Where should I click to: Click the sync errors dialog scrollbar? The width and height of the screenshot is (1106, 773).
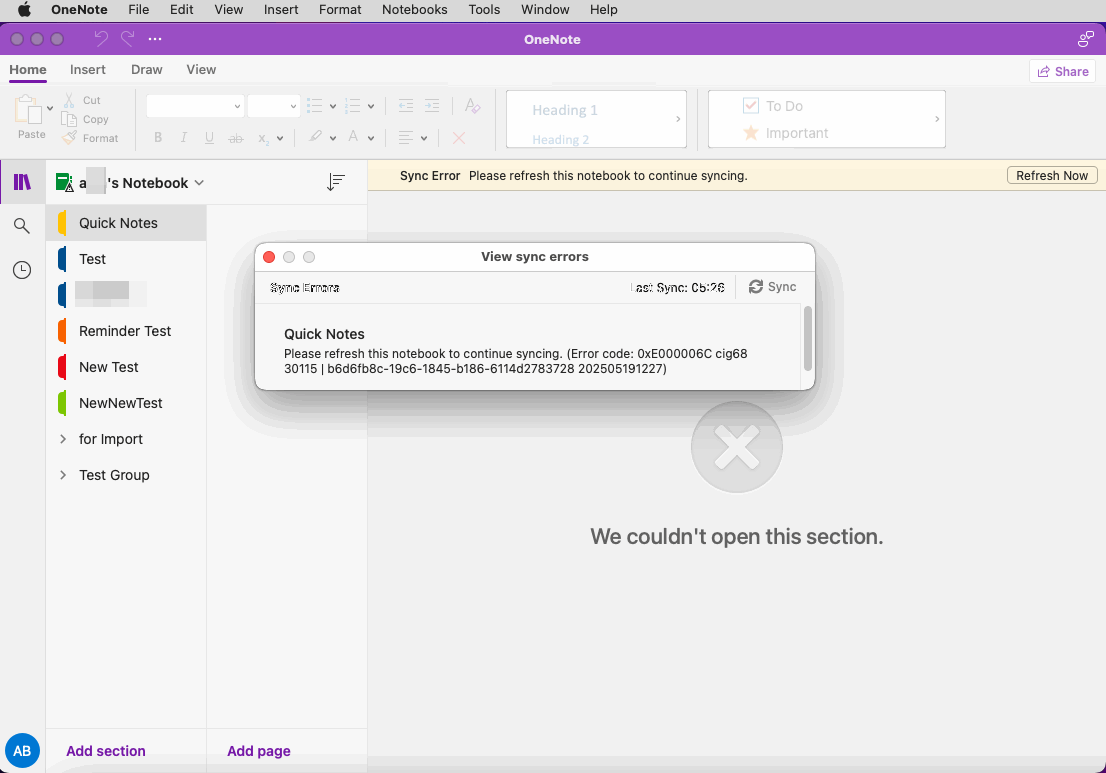tap(808, 338)
